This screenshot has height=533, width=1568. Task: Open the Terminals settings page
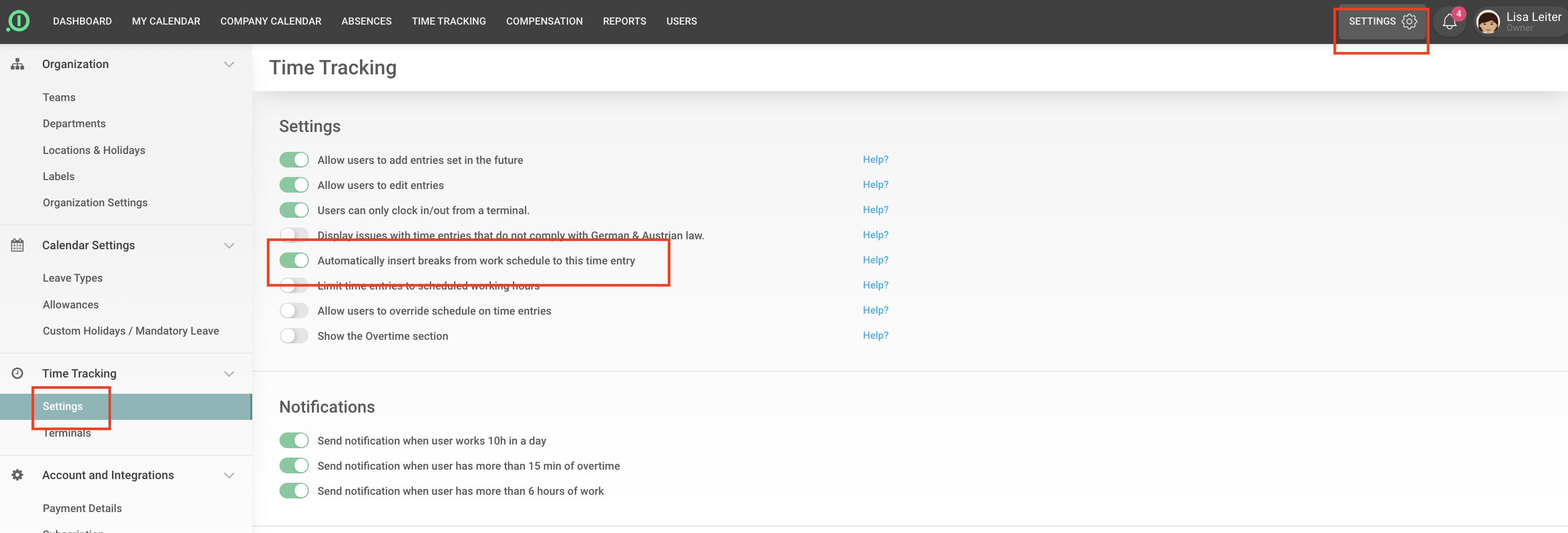(67, 433)
